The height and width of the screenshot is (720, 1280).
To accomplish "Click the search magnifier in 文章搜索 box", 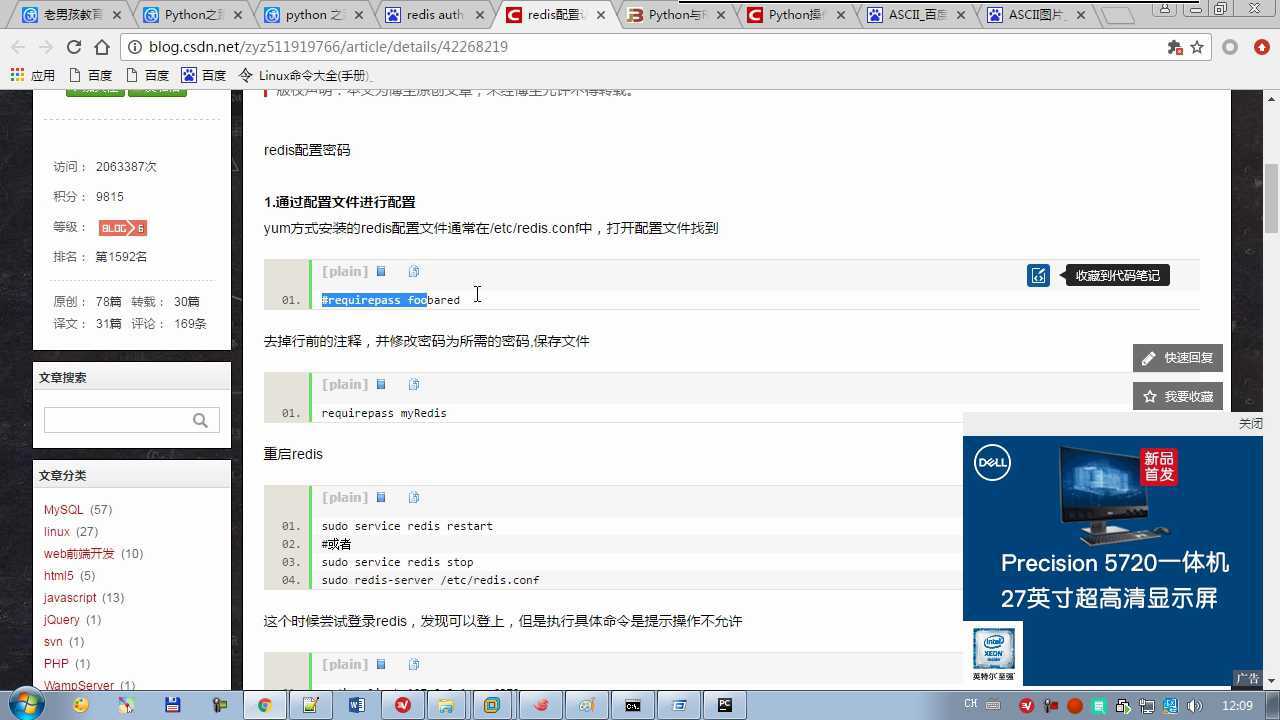I will [200, 420].
